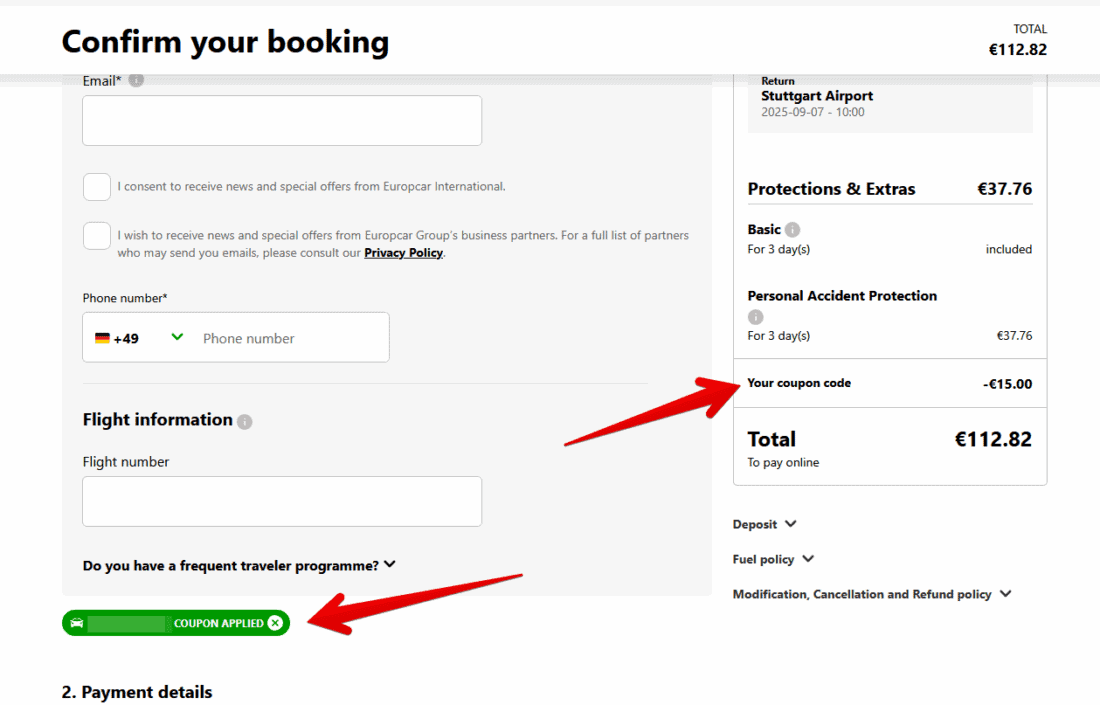This screenshot has width=1100, height=705.
Task: Open +49 country code dropdown
Action: pos(177,337)
